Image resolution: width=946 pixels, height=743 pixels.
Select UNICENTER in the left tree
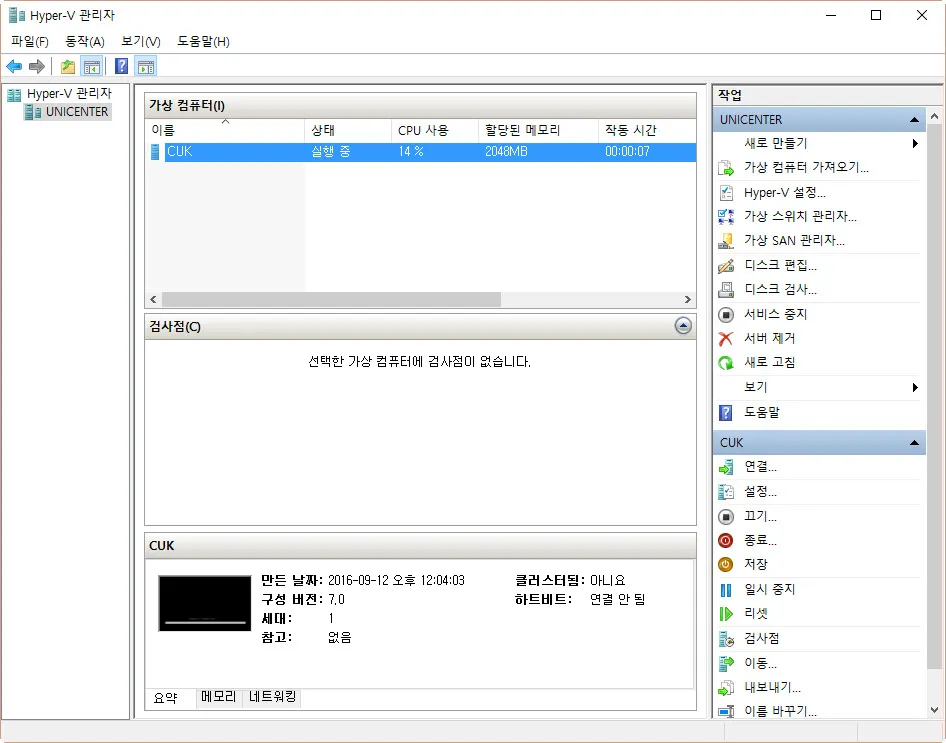[x=78, y=111]
